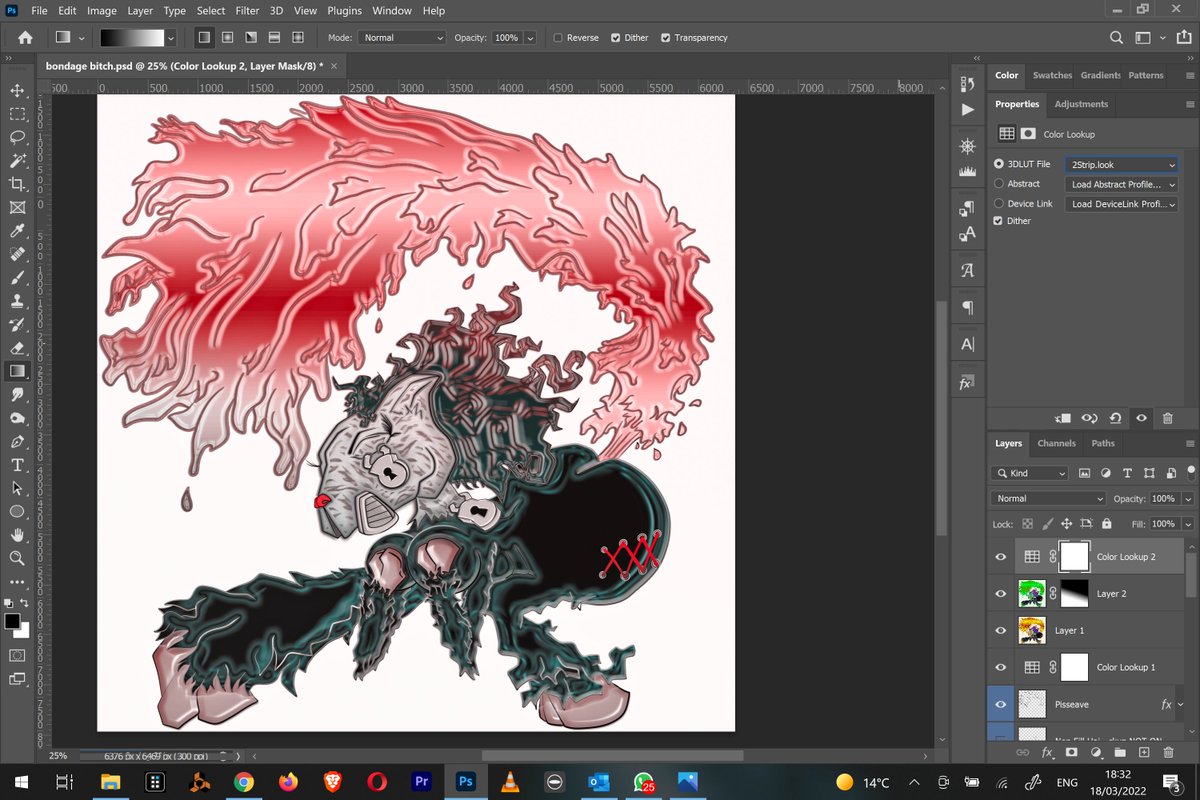Select the Device Link radio option
The width and height of the screenshot is (1200, 800).
coord(999,204)
